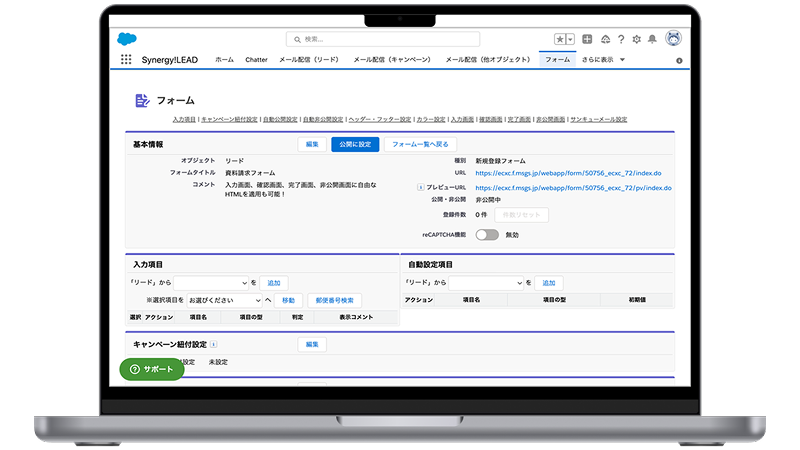Open the お選びください dropdown
Screen dimensions: 800x450
pyautogui.click(x=224, y=301)
